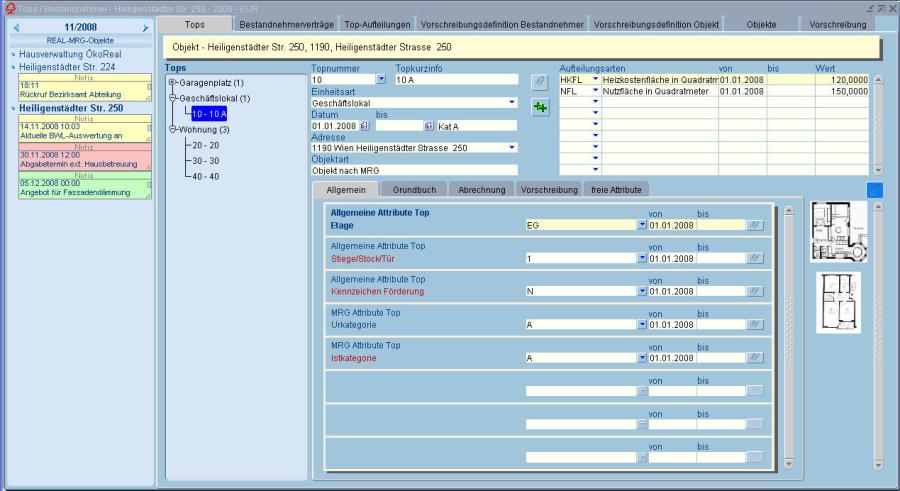
Task: Click note icon on 18:11 Rückruf note
Action: click(x=149, y=87)
